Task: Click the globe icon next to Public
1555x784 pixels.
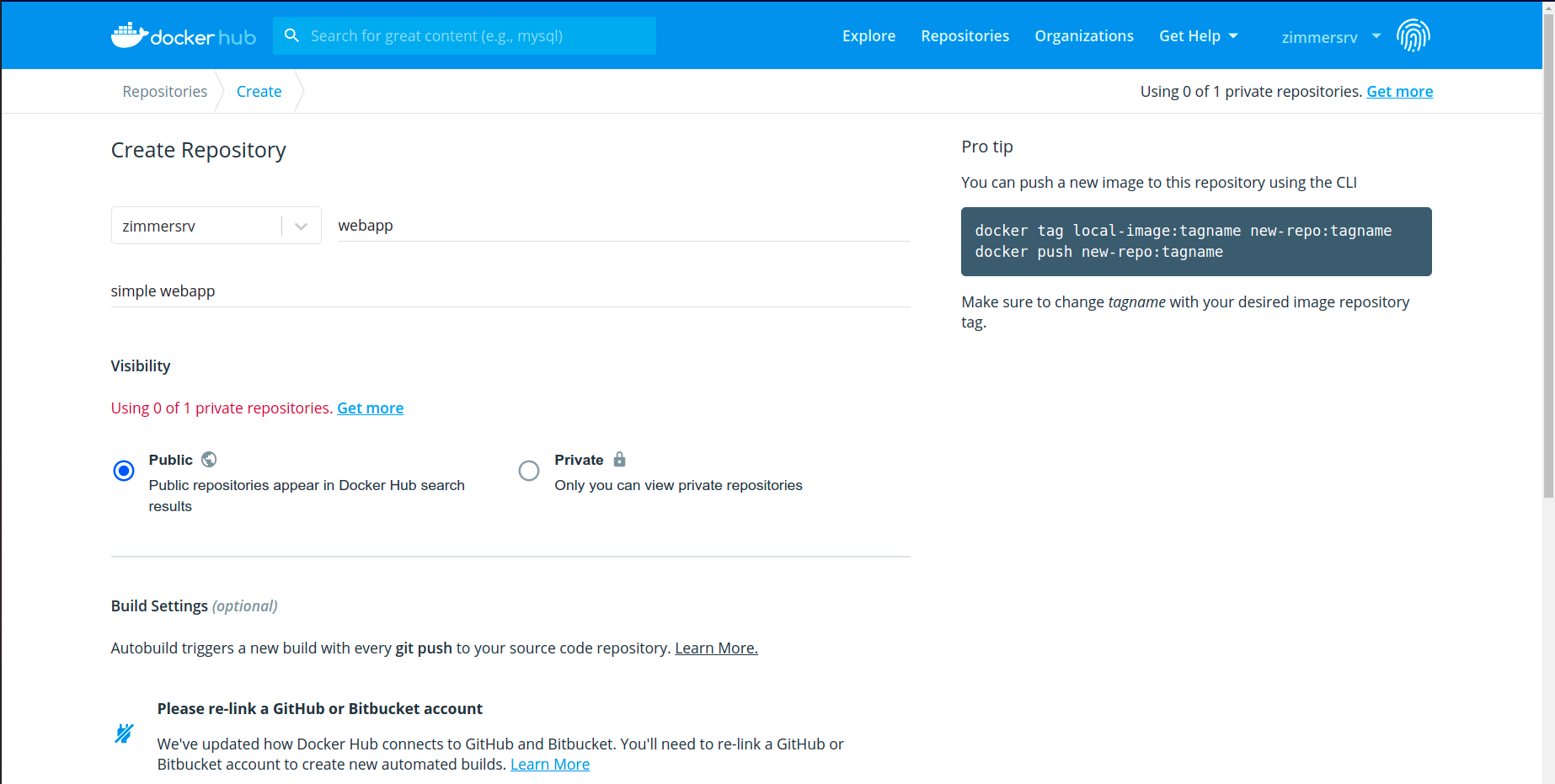Action: pos(209,459)
